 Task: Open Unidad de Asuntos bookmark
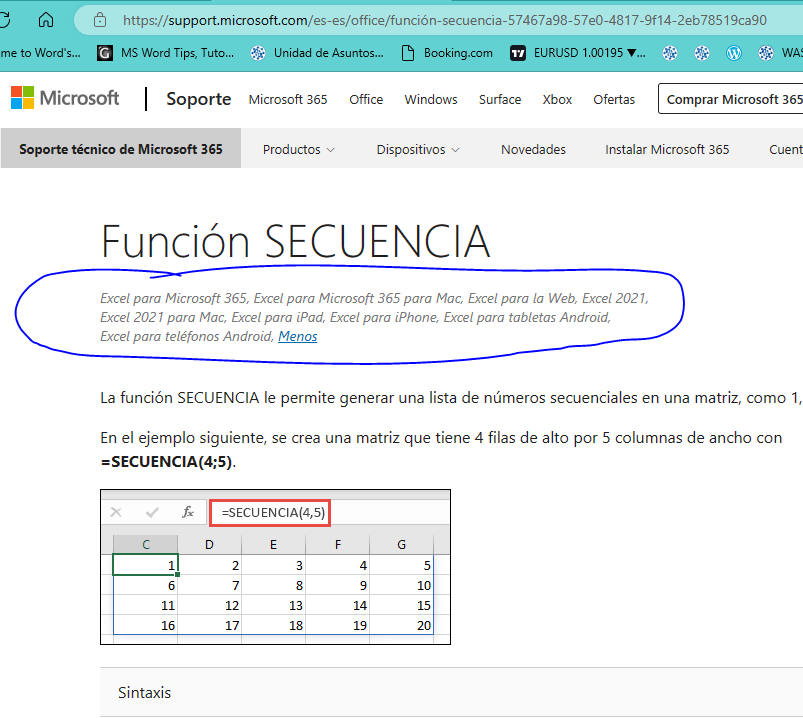tap(317, 53)
